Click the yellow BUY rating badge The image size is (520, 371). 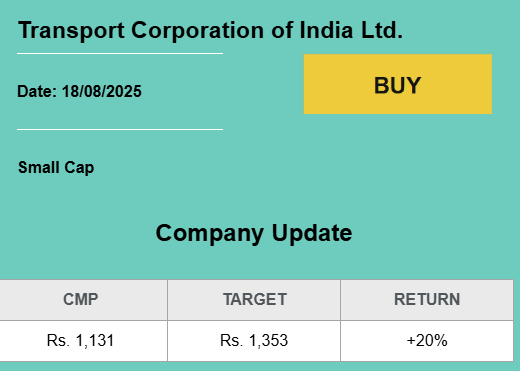click(x=398, y=84)
